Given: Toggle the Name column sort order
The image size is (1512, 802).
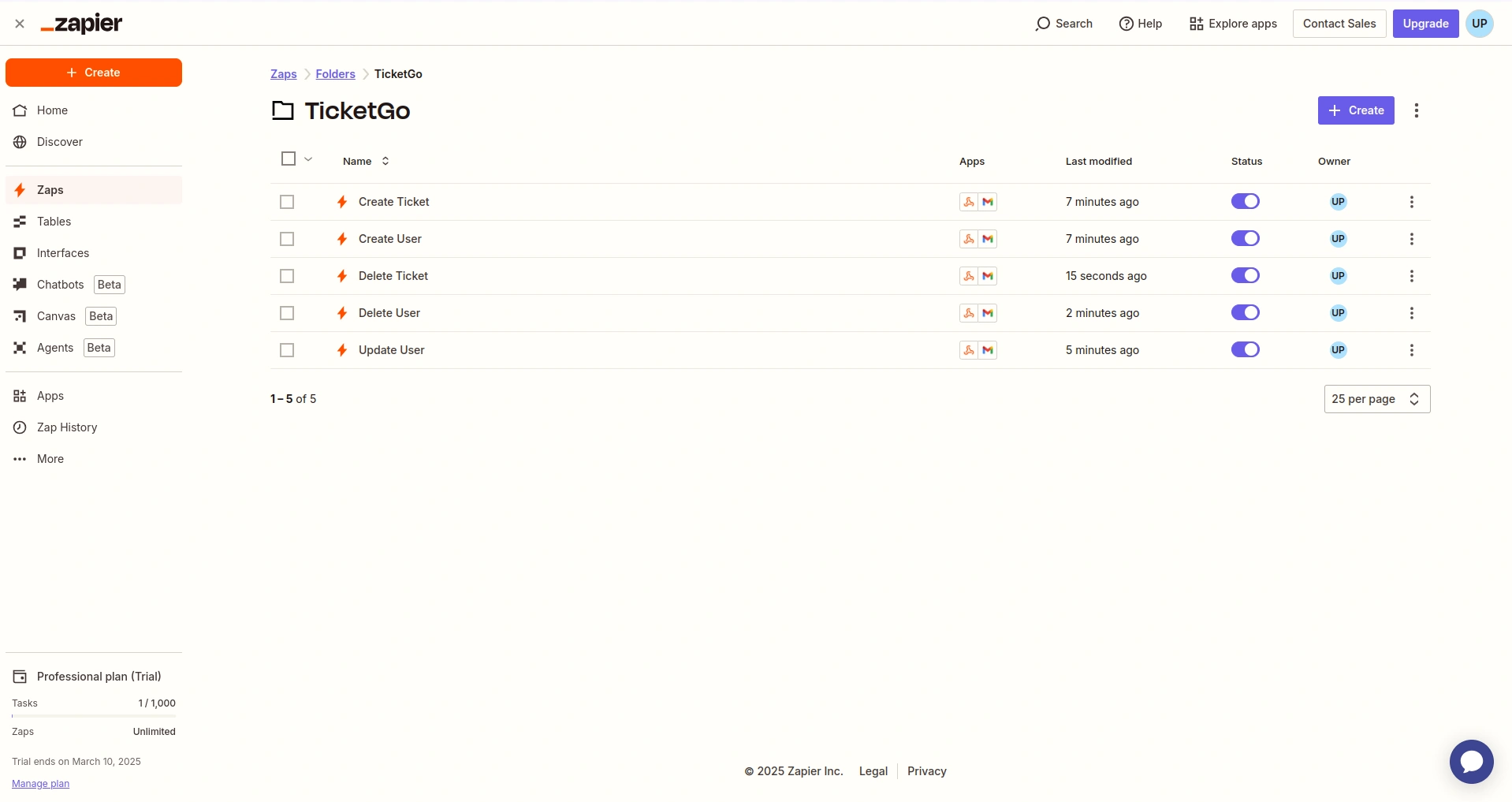Looking at the screenshot, I should pyautogui.click(x=385, y=160).
